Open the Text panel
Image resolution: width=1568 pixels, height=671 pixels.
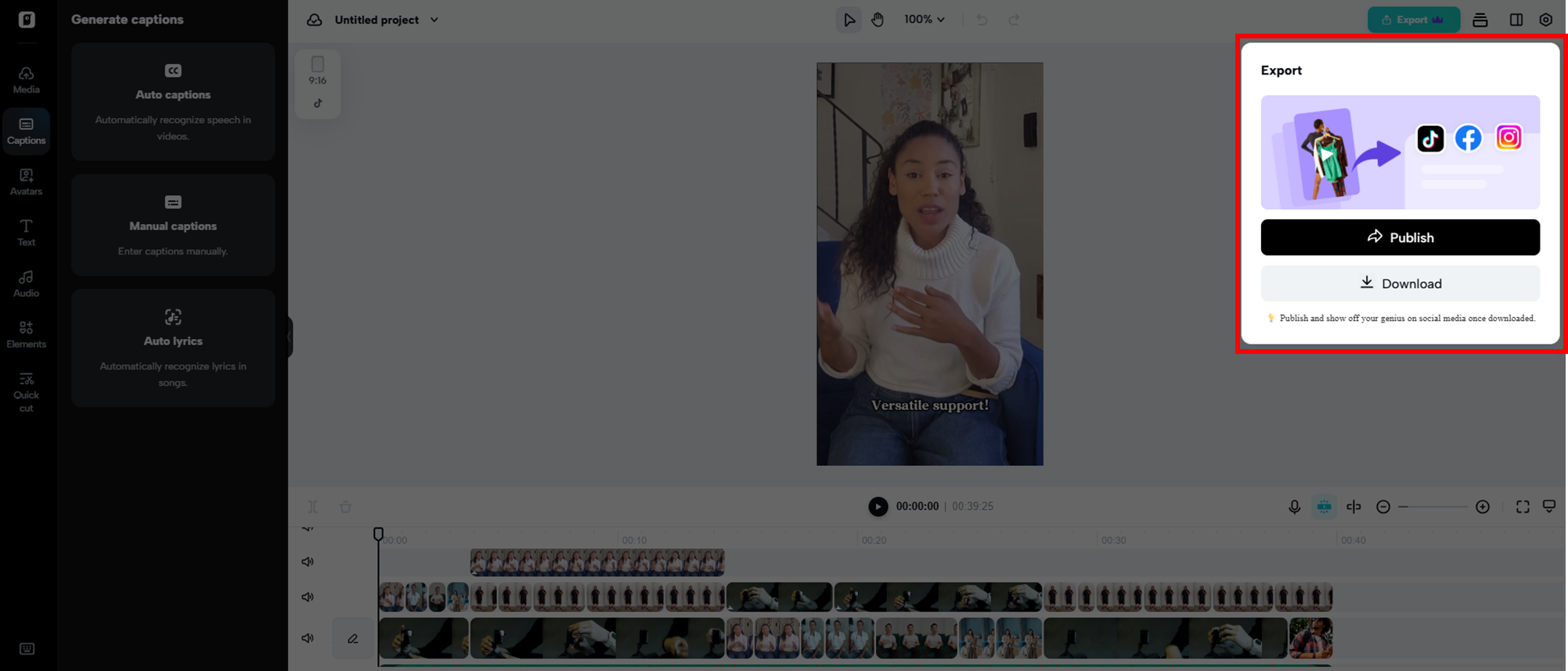click(26, 233)
